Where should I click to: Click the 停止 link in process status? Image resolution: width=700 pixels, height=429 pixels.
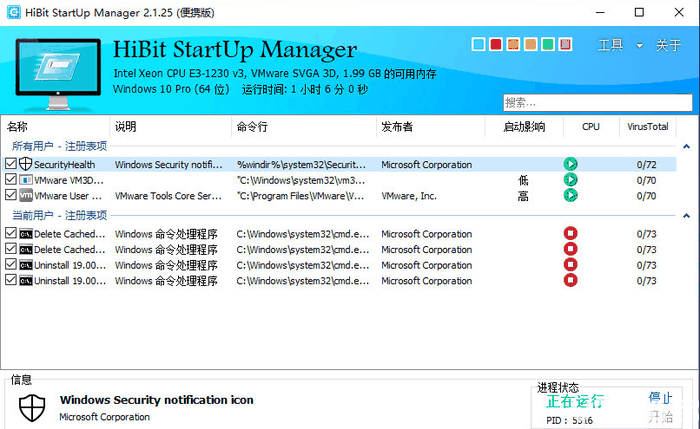tap(661, 397)
